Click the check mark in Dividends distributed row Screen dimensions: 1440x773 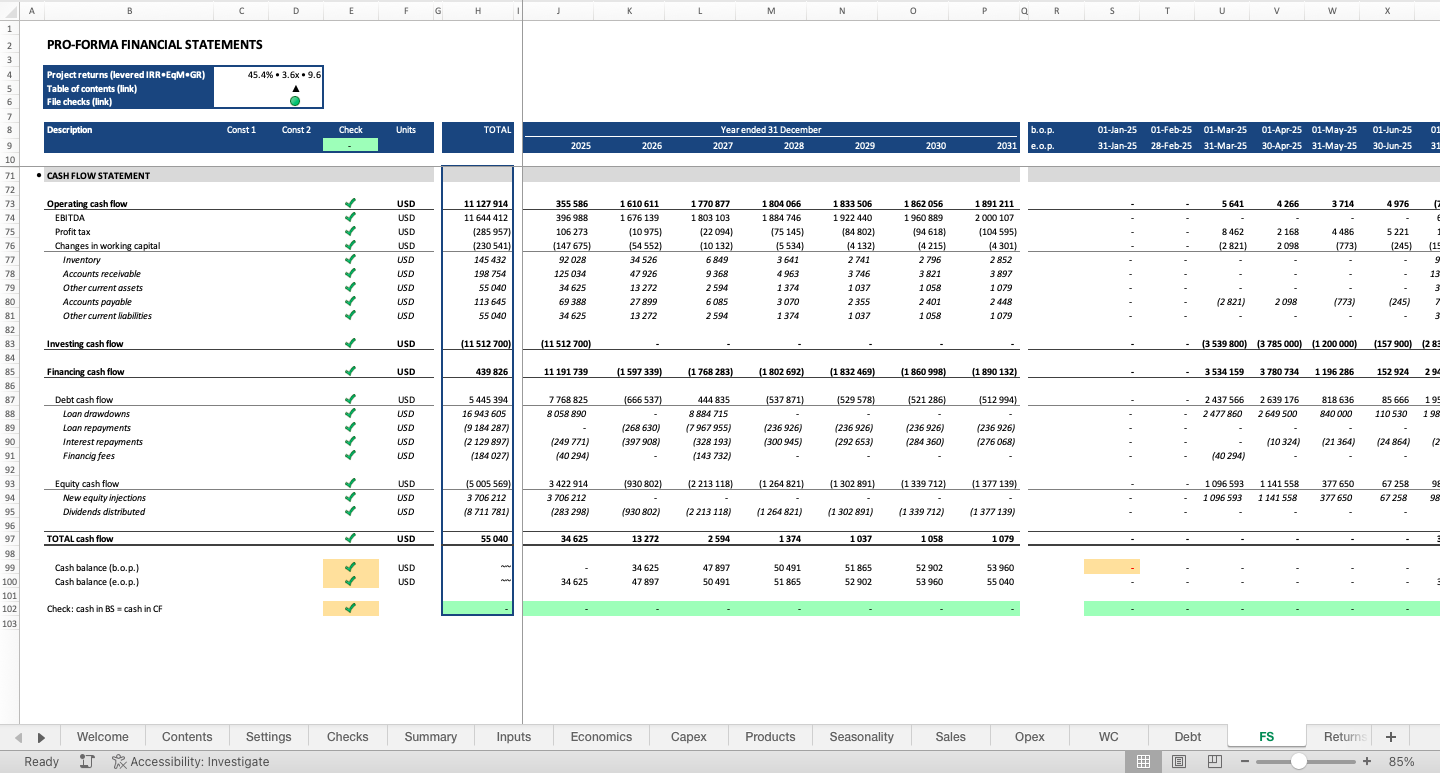350,511
